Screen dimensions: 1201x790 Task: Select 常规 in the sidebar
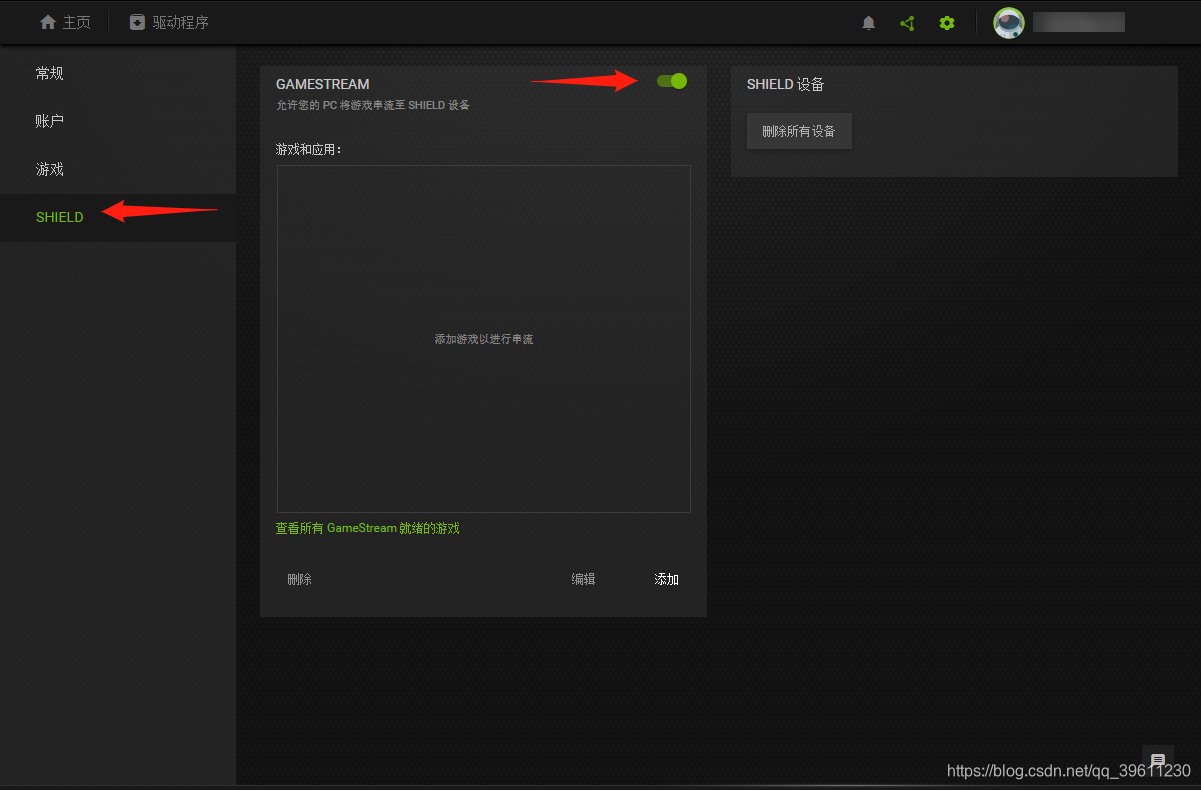118,73
